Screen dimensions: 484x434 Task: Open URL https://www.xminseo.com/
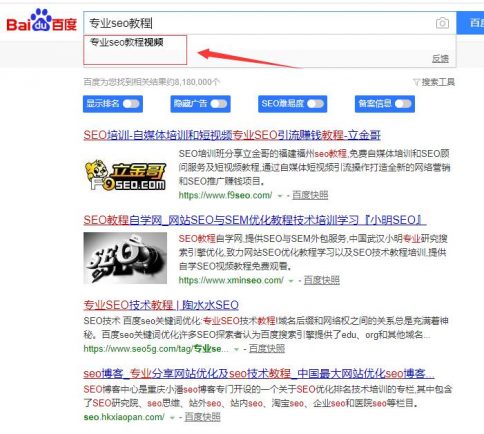pyautogui.click(x=231, y=280)
